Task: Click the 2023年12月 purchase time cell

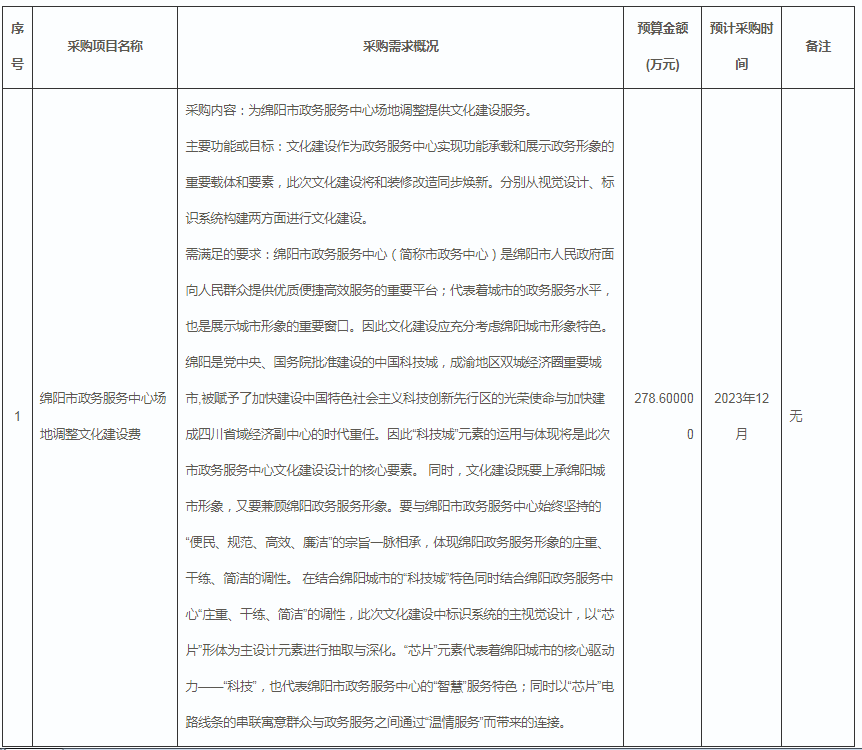Action: tap(741, 416)
